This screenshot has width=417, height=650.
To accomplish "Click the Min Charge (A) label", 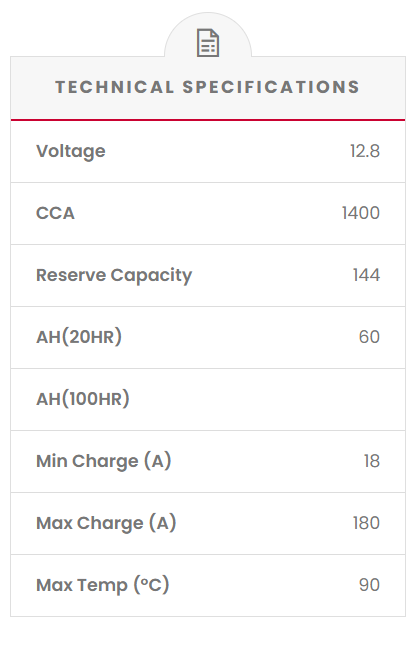I will tap(104, 461).
